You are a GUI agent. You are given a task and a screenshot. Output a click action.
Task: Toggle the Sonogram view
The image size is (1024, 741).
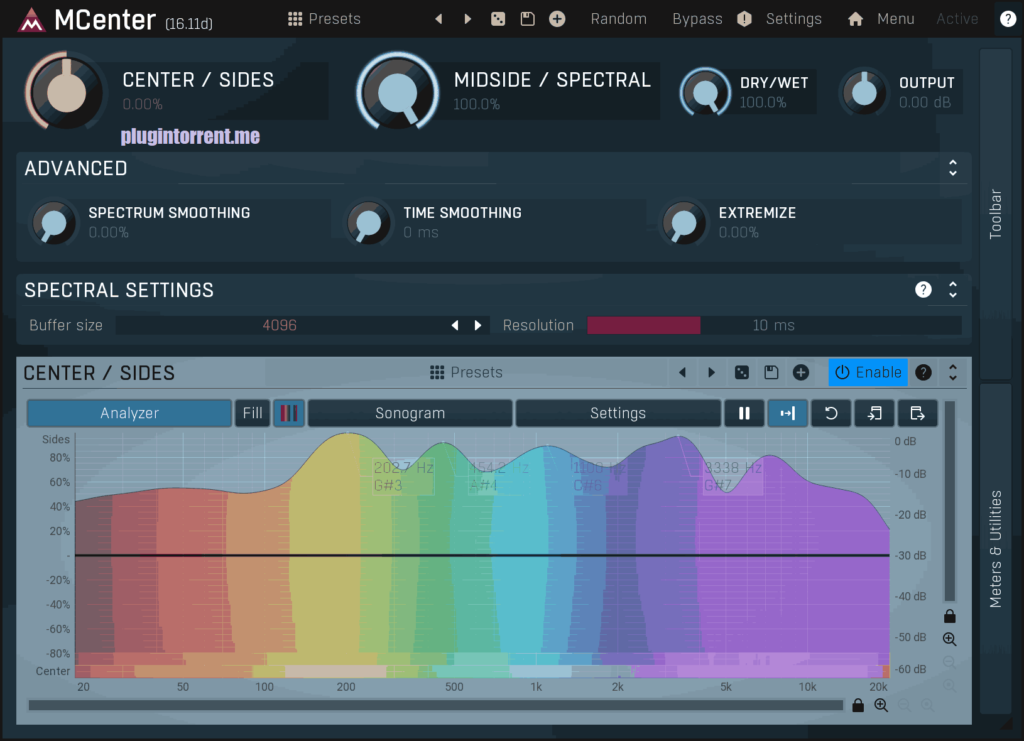(410, 413)
